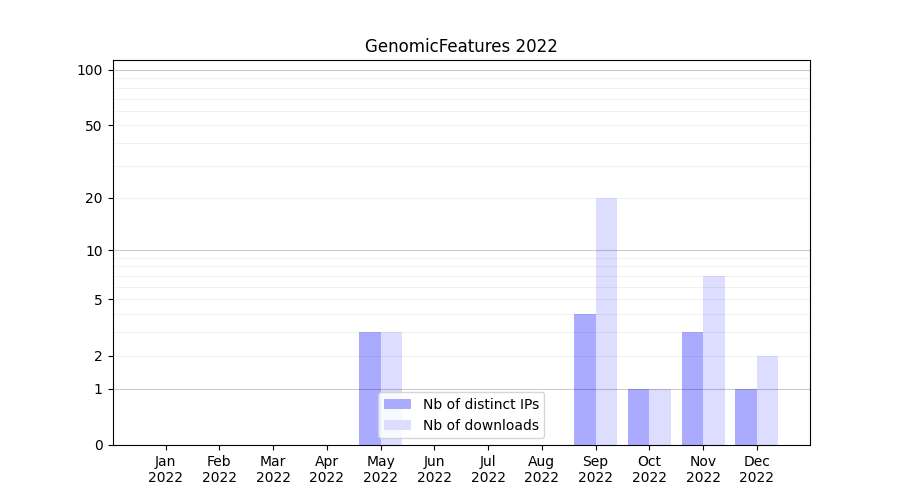Click the Jan 2022 x-axis label

(x=166, y=469)
